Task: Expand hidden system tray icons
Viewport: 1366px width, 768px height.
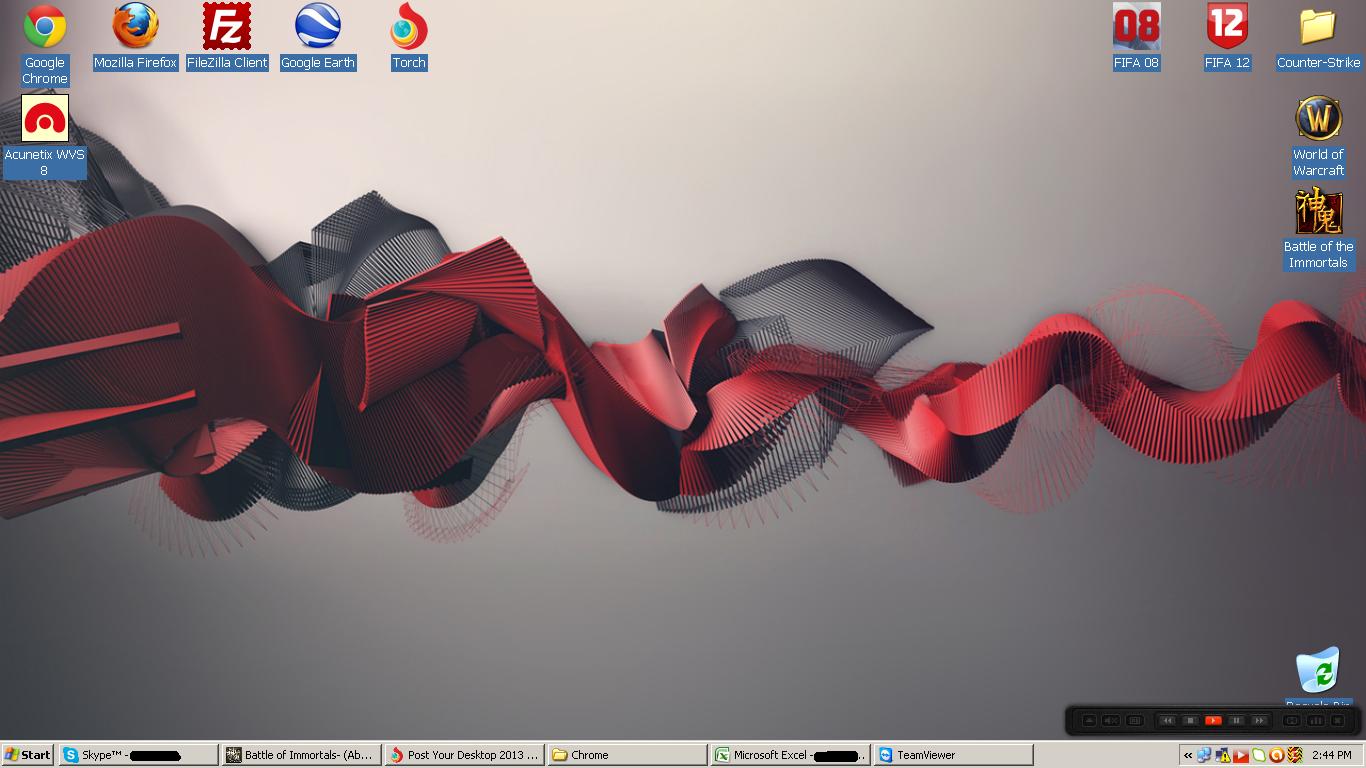Action: tap(1188, 755)
